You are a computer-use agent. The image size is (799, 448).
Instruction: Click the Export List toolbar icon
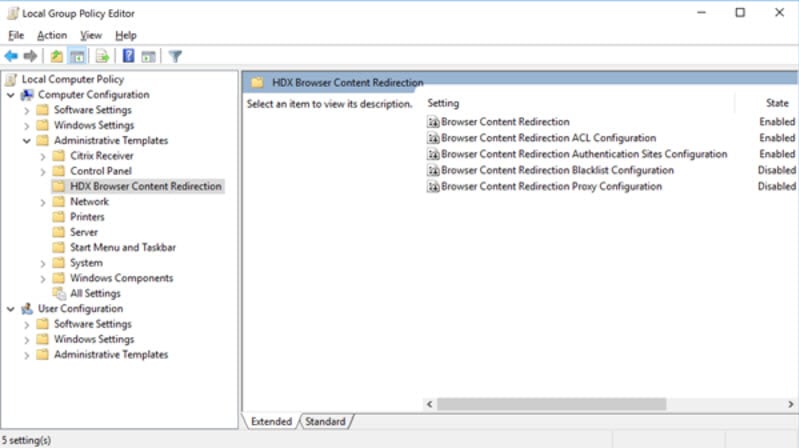(x=102, y=56)
